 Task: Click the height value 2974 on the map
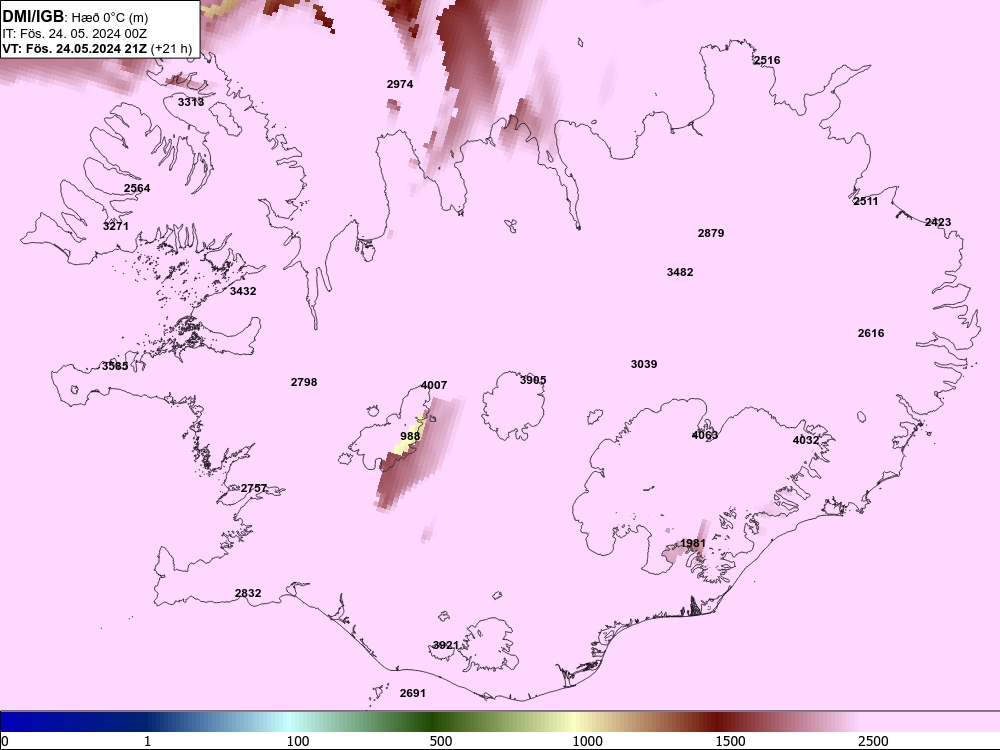coord(400,84)
